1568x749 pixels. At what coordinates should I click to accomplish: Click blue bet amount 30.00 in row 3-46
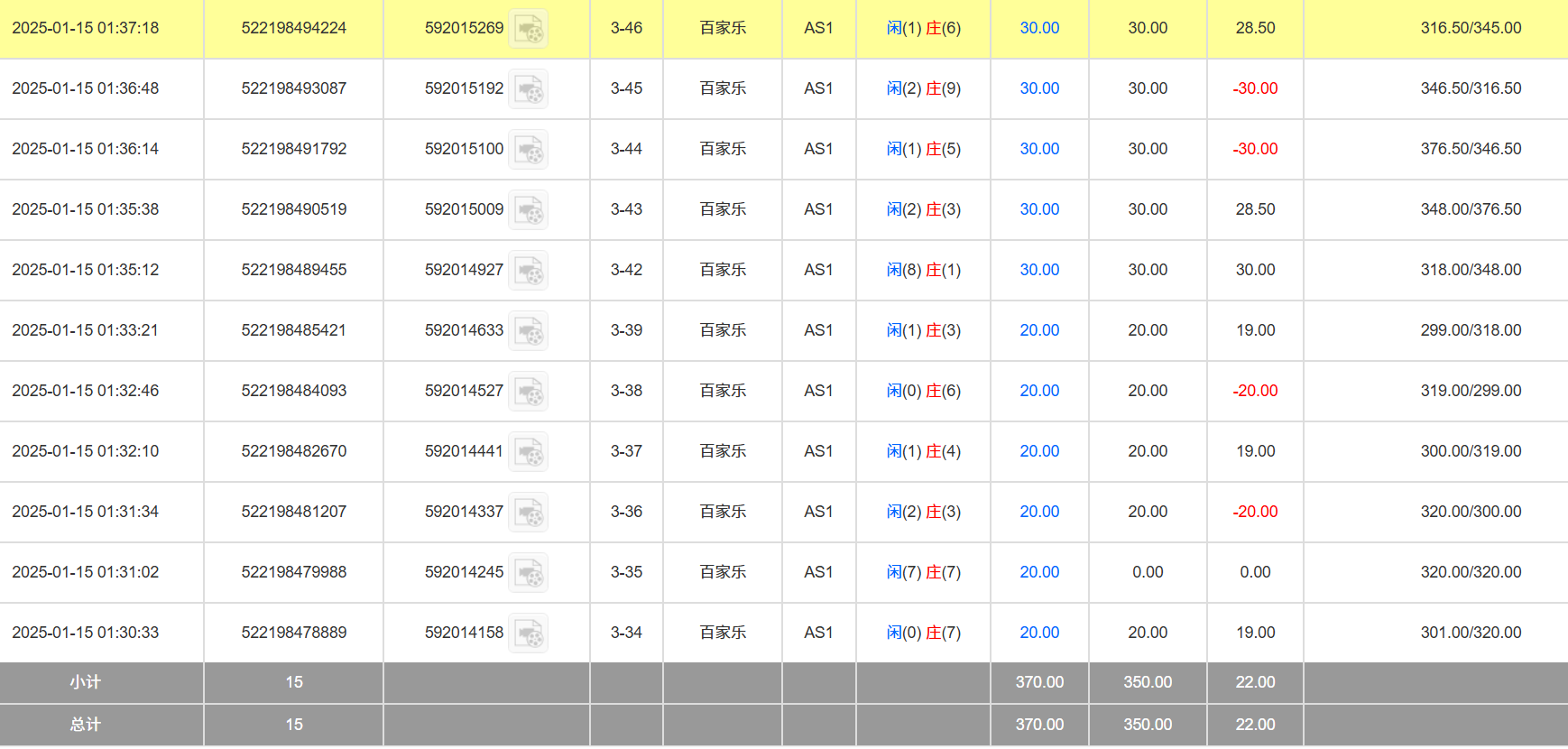tap(1039, 28)
